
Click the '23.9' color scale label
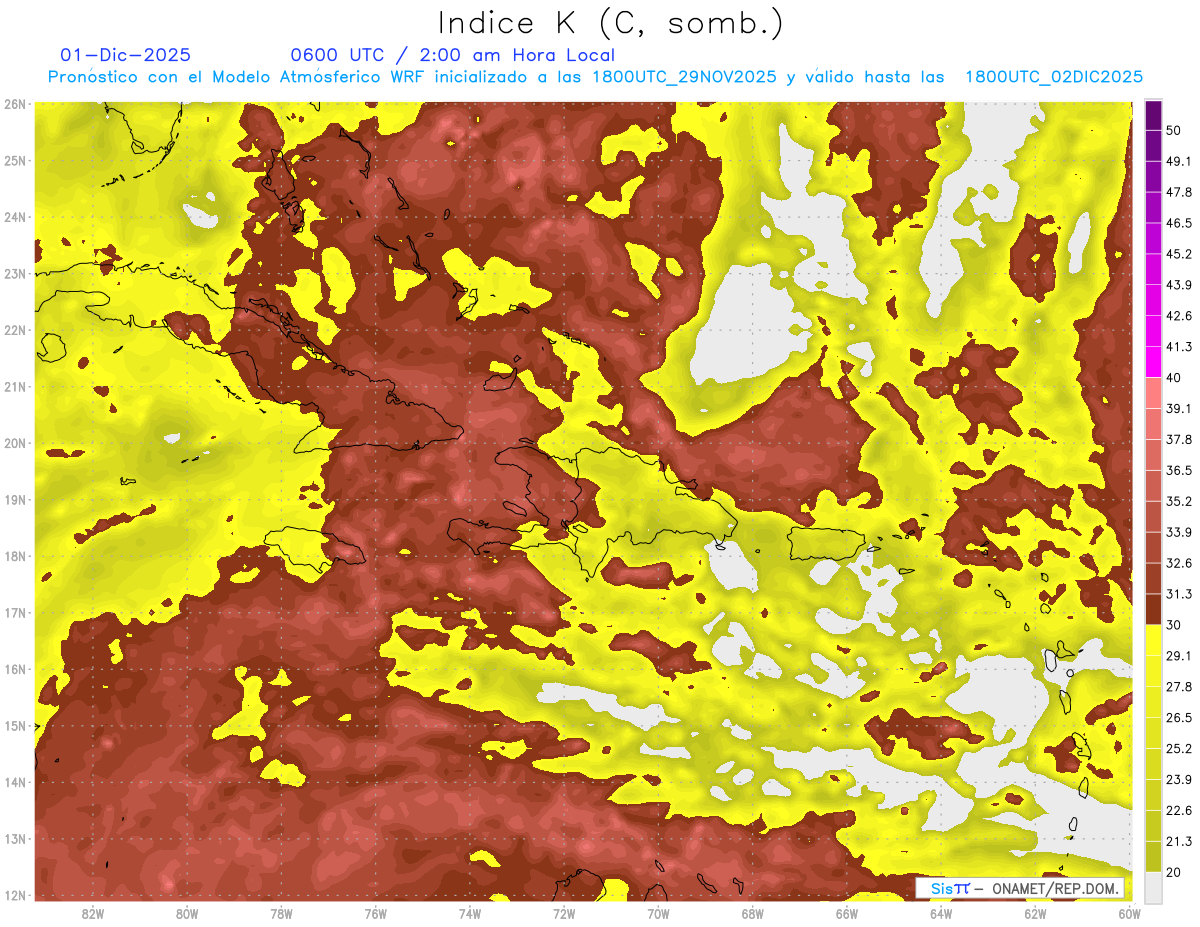[x=1178, y=780]
